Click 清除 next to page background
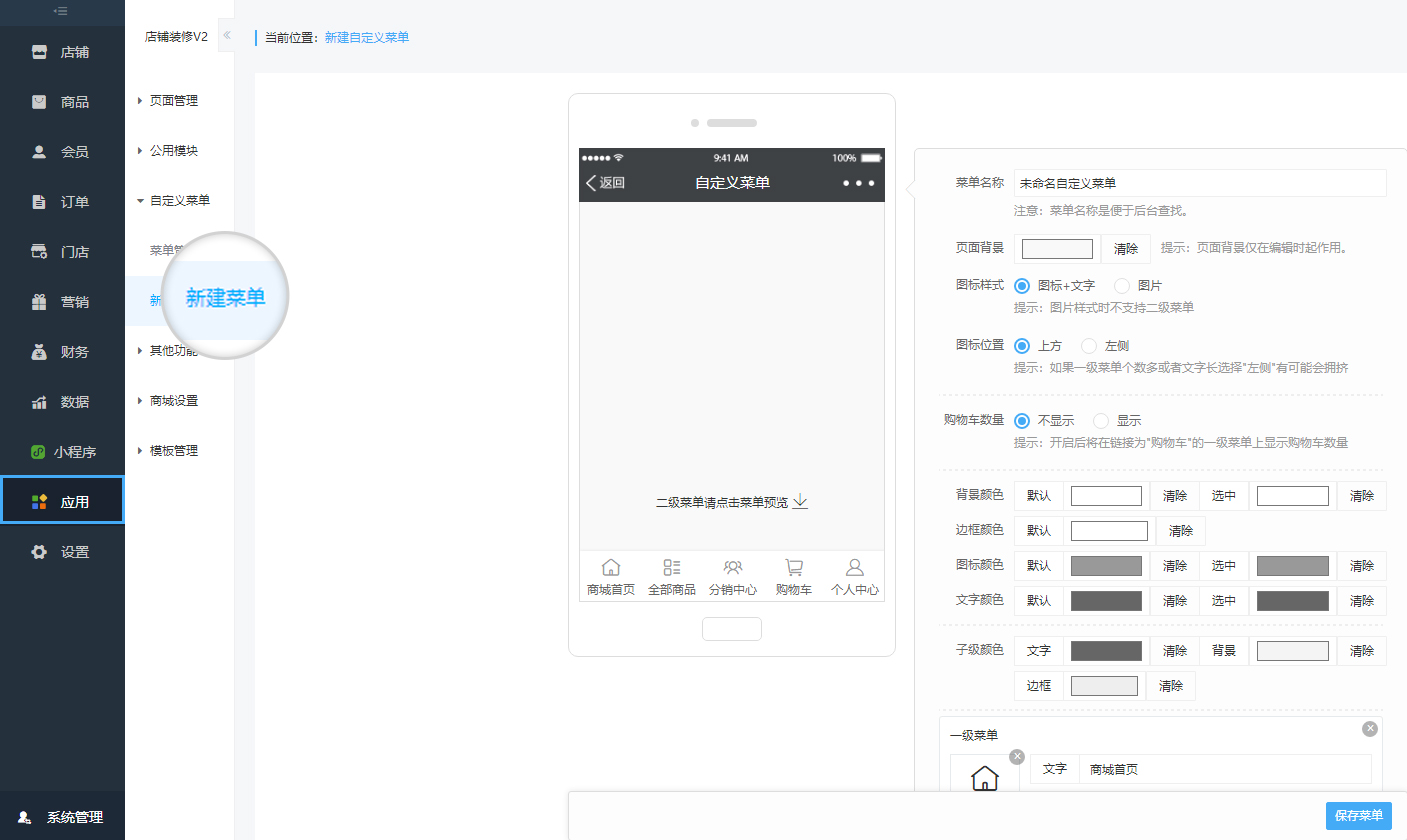 [x=1125, y=248]
